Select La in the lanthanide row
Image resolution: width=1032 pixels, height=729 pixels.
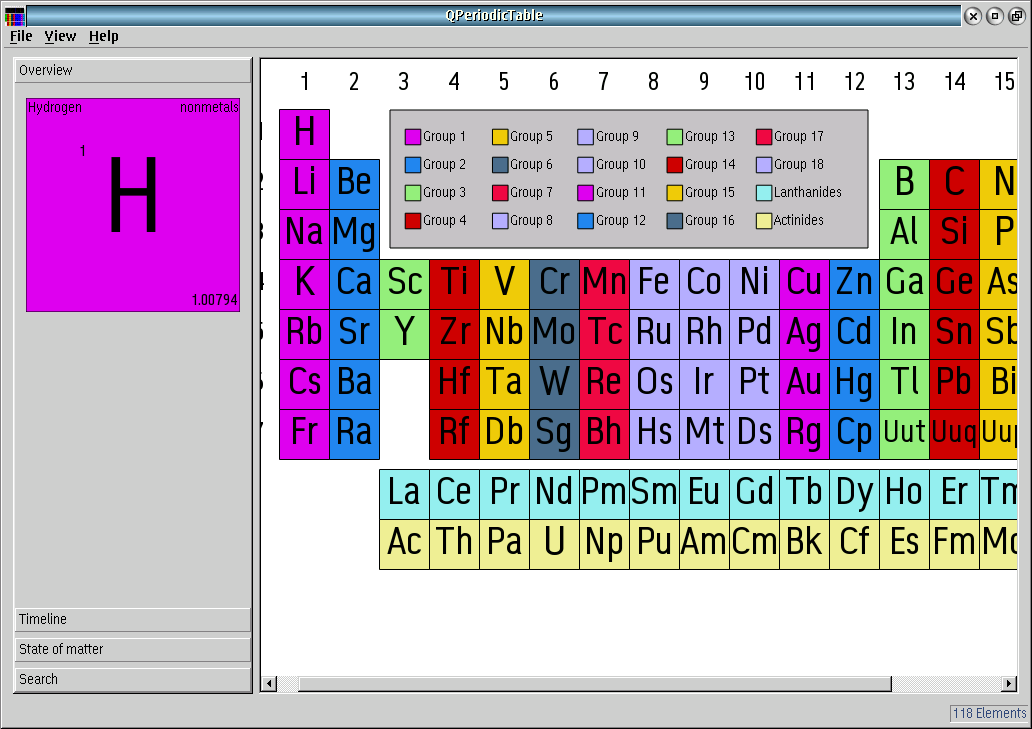[404, 491]
